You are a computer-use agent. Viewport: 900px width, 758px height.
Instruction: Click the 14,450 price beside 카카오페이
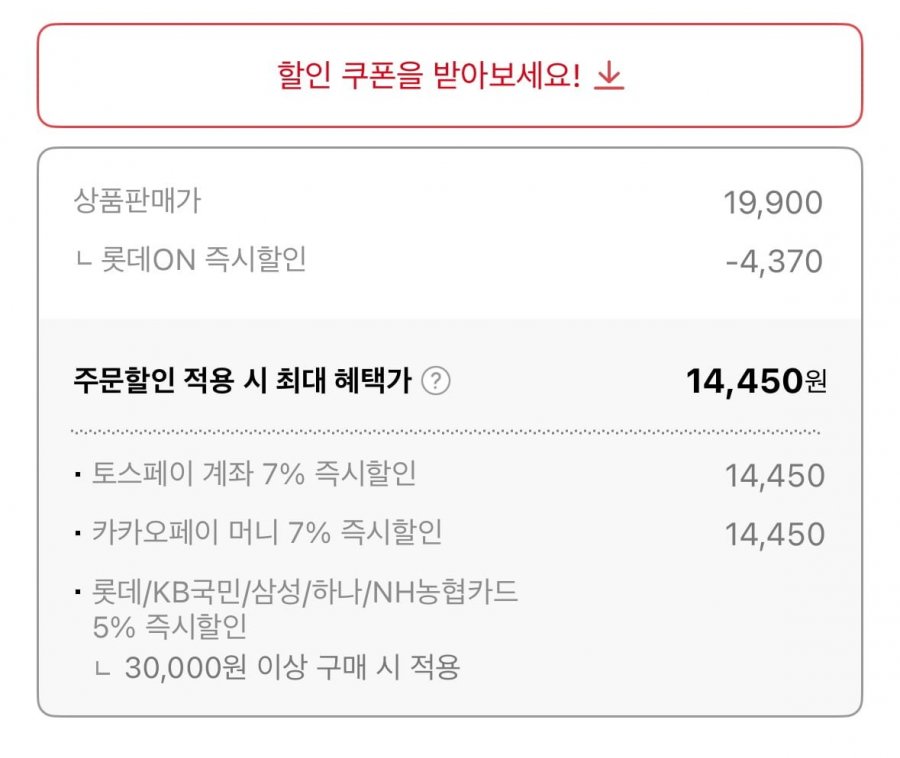[x=775, y=534]
